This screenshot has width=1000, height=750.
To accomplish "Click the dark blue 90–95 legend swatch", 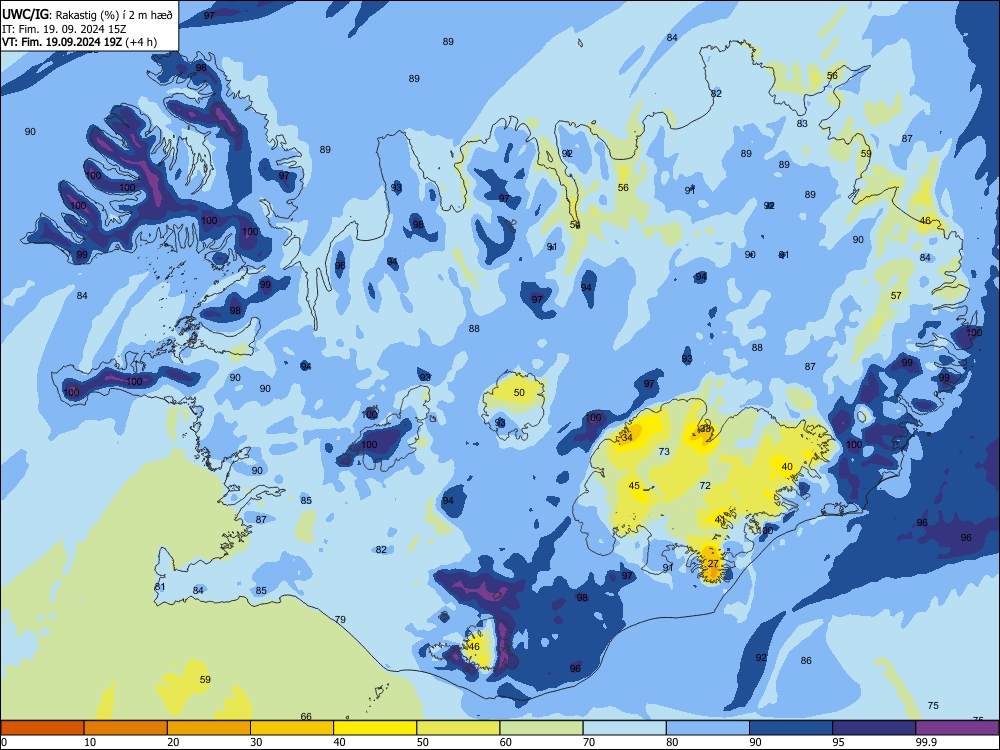I will [x=791, y=728].
